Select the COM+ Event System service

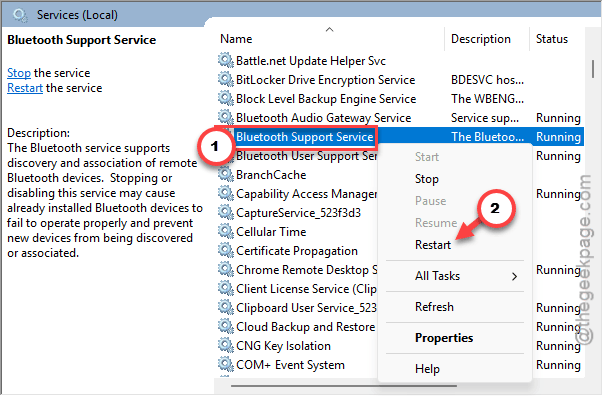click(x=290, y=365)
